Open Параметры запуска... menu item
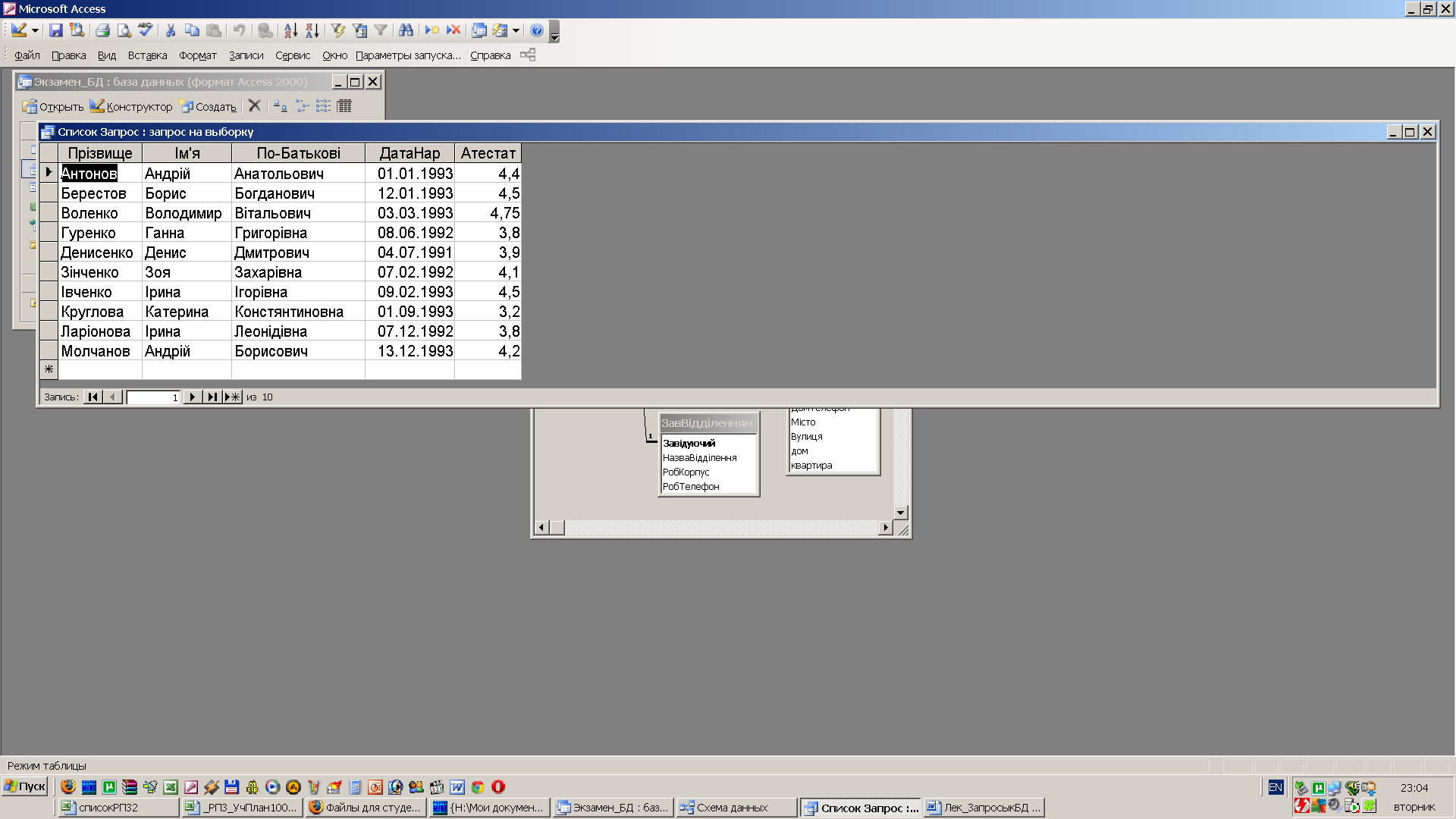 pos(408,55)
